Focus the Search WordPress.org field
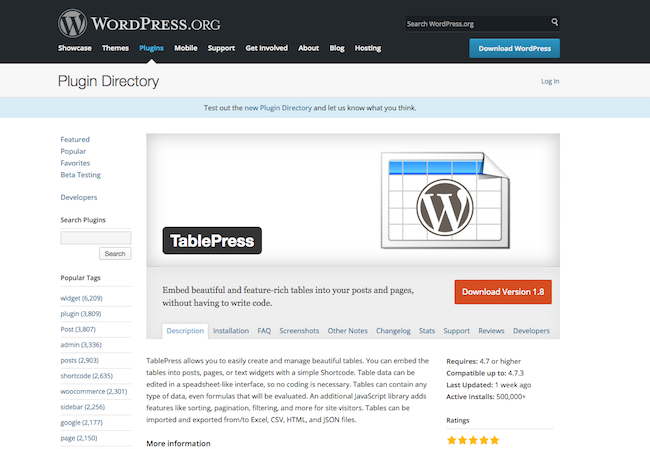The height and width of the screenshot is (449, 650). pos(477,24)
